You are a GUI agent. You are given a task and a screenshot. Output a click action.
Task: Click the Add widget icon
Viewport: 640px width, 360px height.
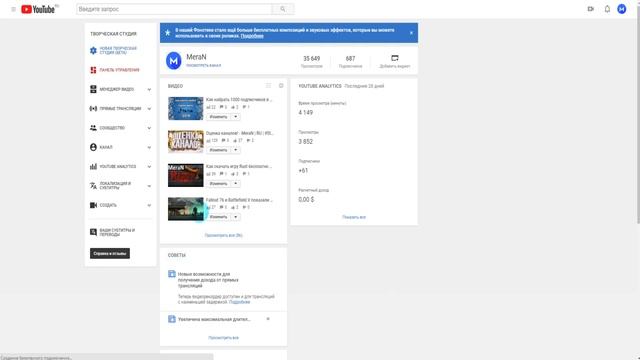[x=395, y=58]
